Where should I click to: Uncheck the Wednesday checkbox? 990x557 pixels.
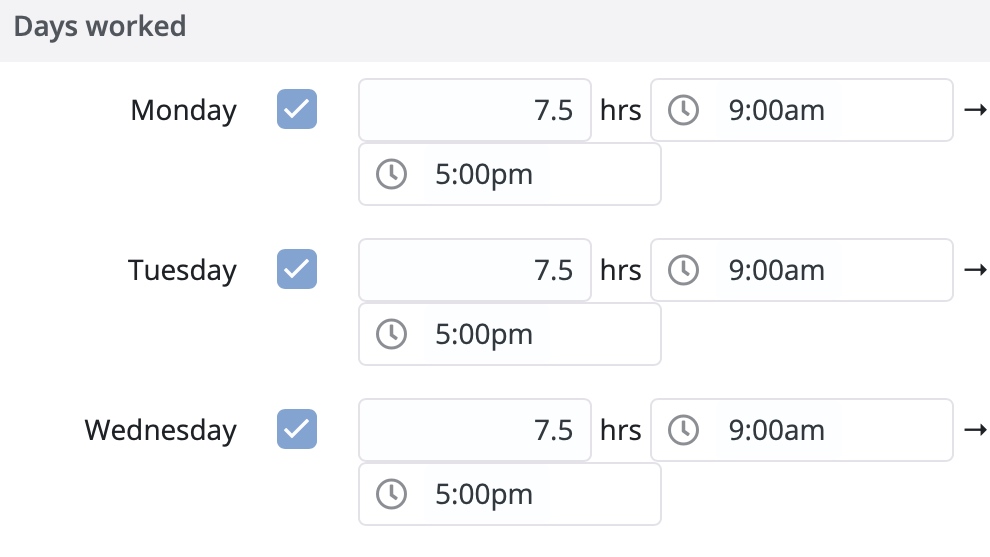297,429
